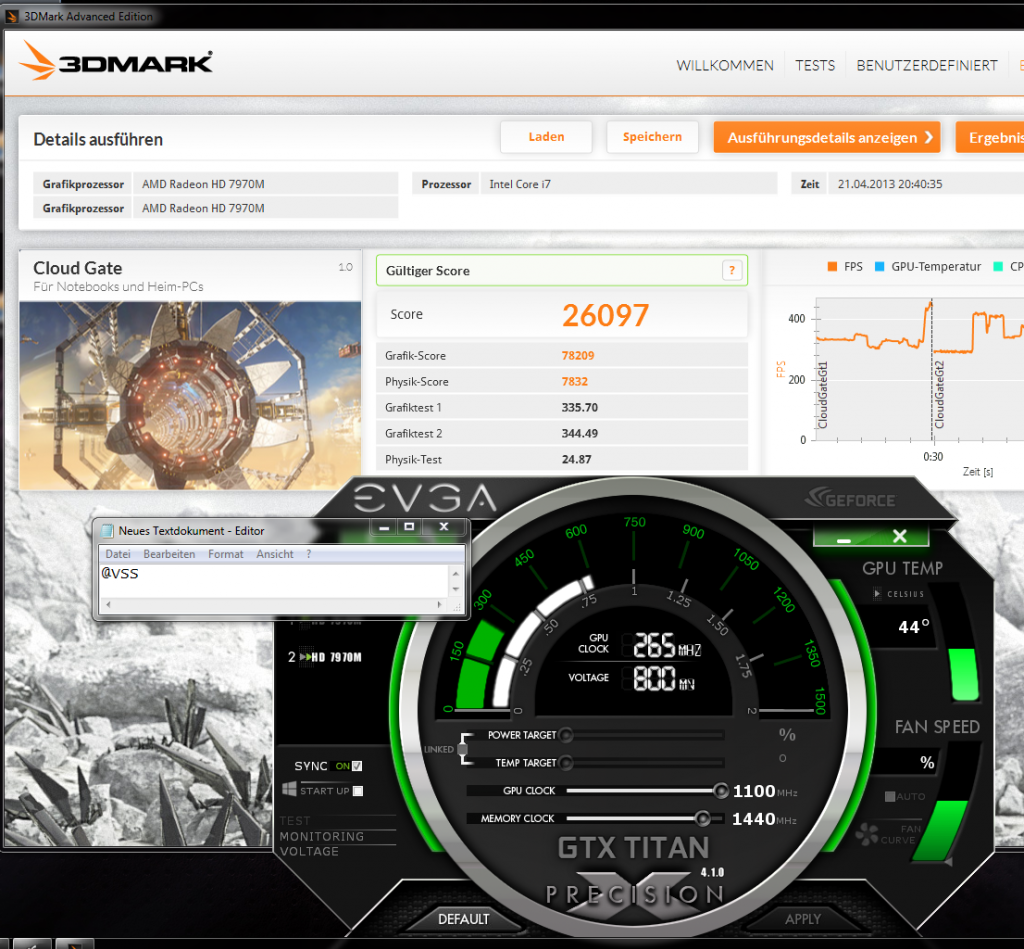This screenshot has width=1024, height=949.
Task: Click the TEMP TARGET slider handle
Action: pyautogui.click(x=566, y=762)
